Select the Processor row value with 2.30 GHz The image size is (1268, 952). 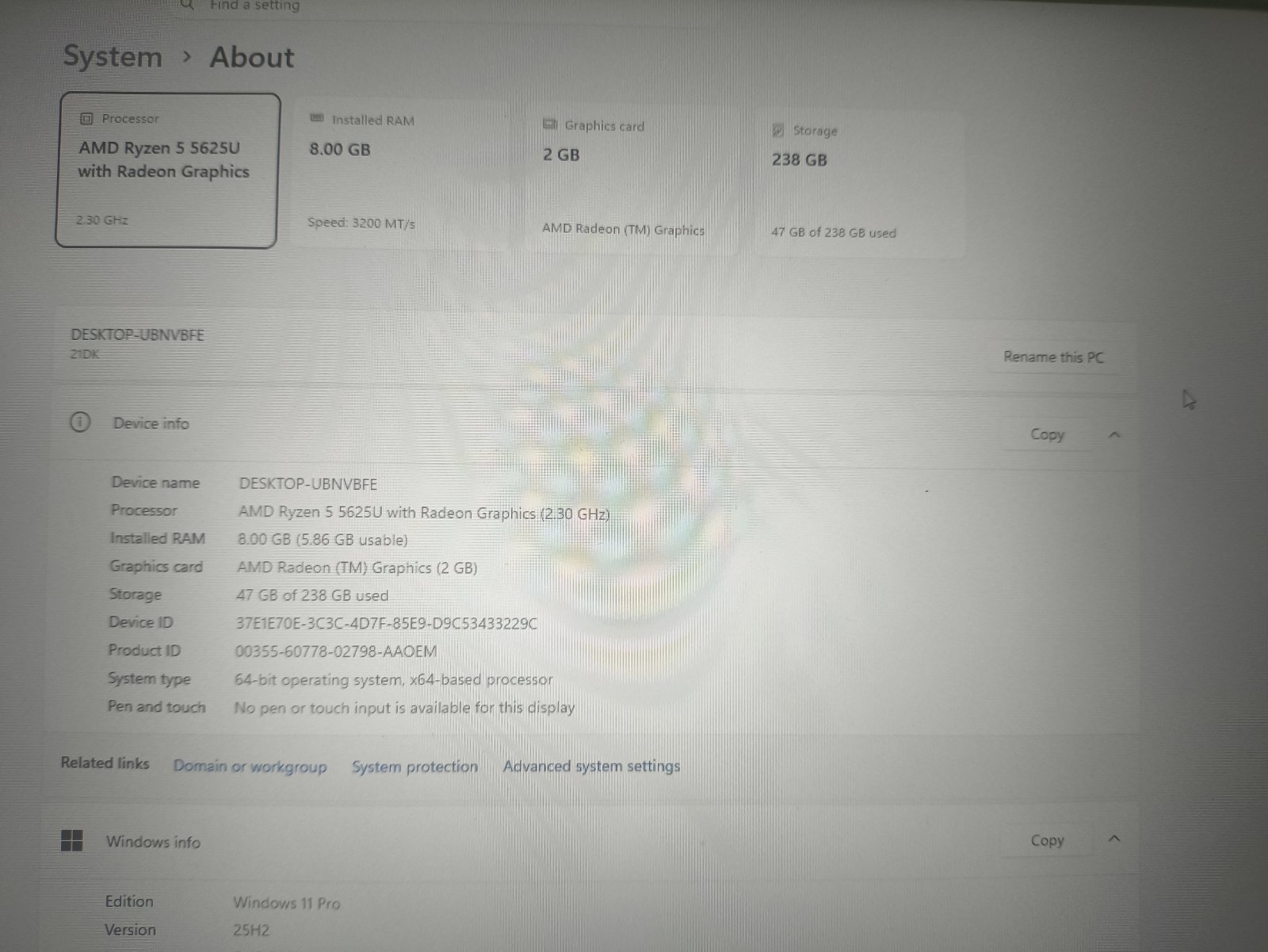click(424, 513)
